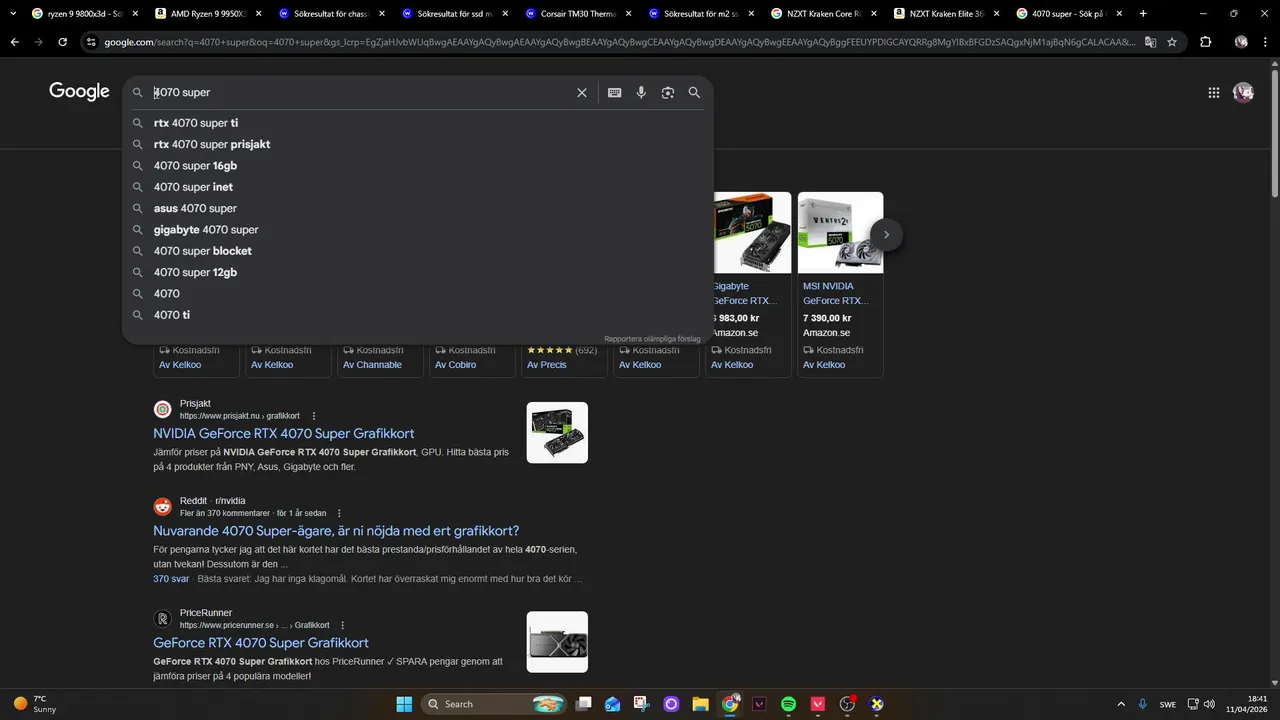Open Chrome extensions puzzle icon
Screen dimensions: 1280x720
coord(1205,42)
